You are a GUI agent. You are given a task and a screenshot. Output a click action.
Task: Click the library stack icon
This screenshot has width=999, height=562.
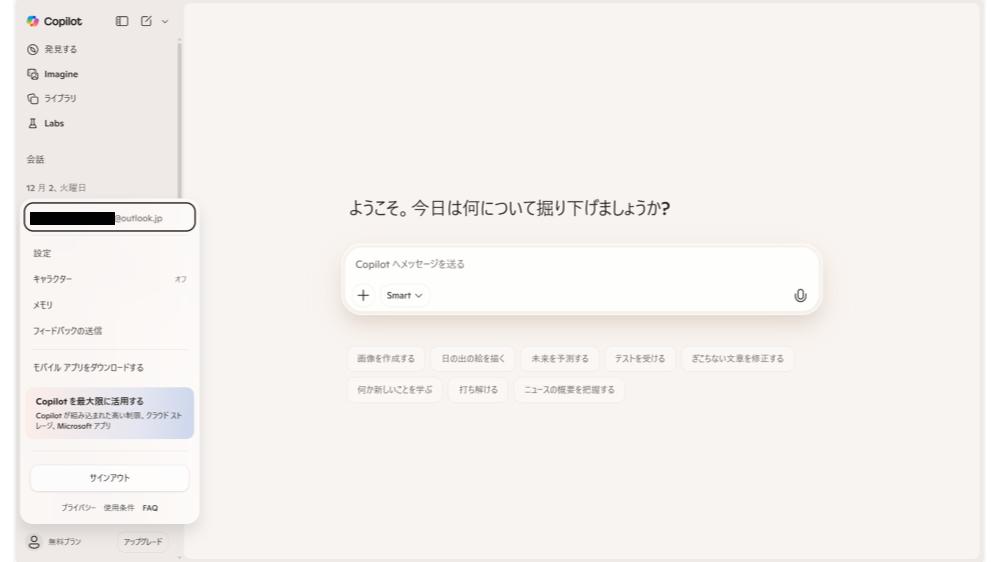click(32, 98)
